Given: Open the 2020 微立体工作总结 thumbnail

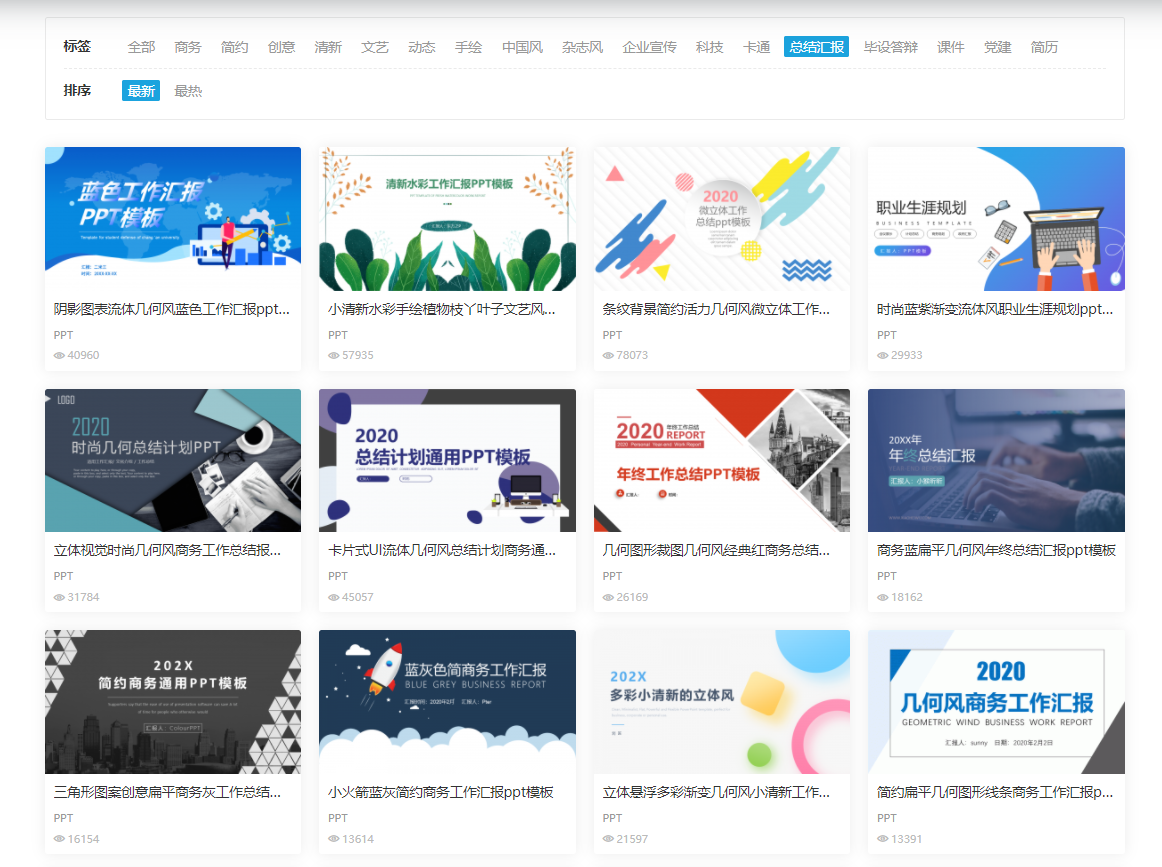Looking at the screenshot, I should (x=722, y=219).
